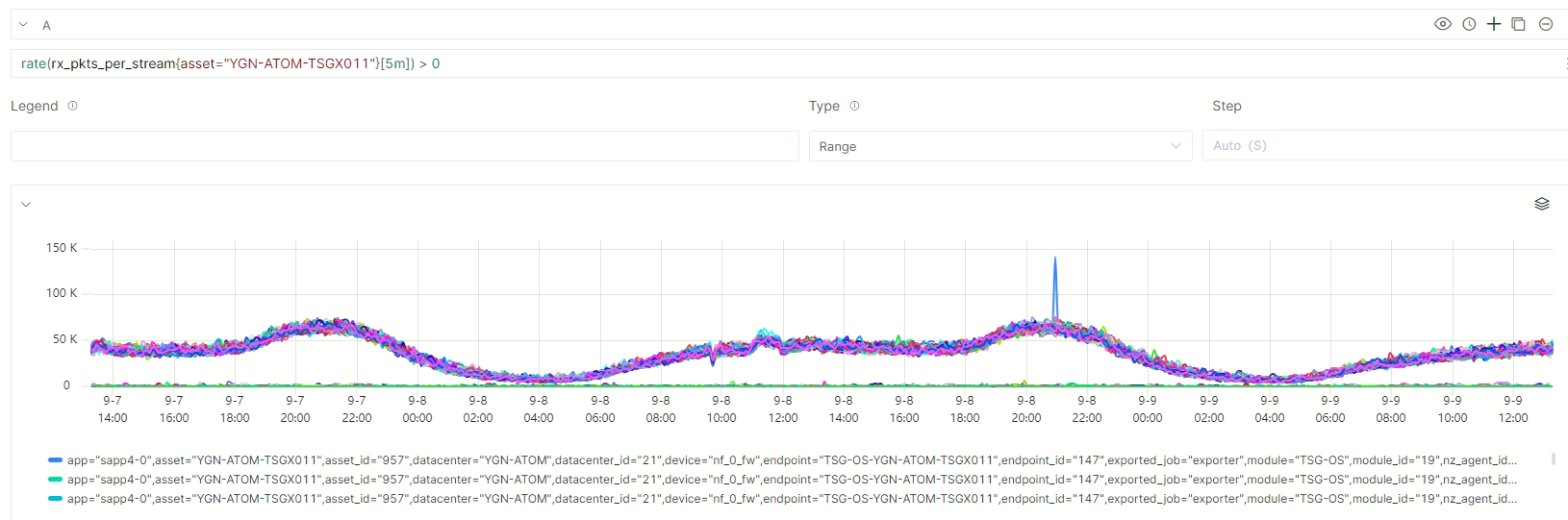Click the legend list vertical scrollbar
Screen dimensions: 1568x520
(1553, 459)
